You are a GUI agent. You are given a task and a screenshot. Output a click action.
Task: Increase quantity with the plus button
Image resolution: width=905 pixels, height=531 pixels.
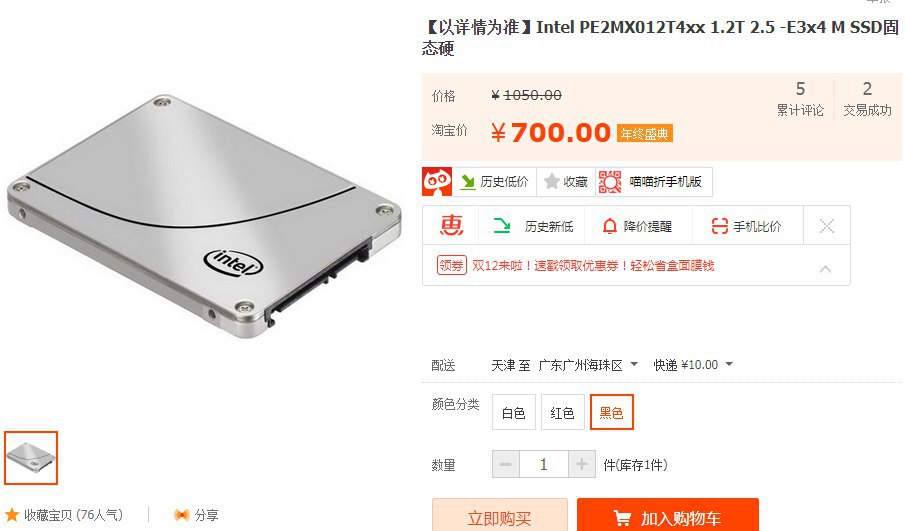point(582,464)
